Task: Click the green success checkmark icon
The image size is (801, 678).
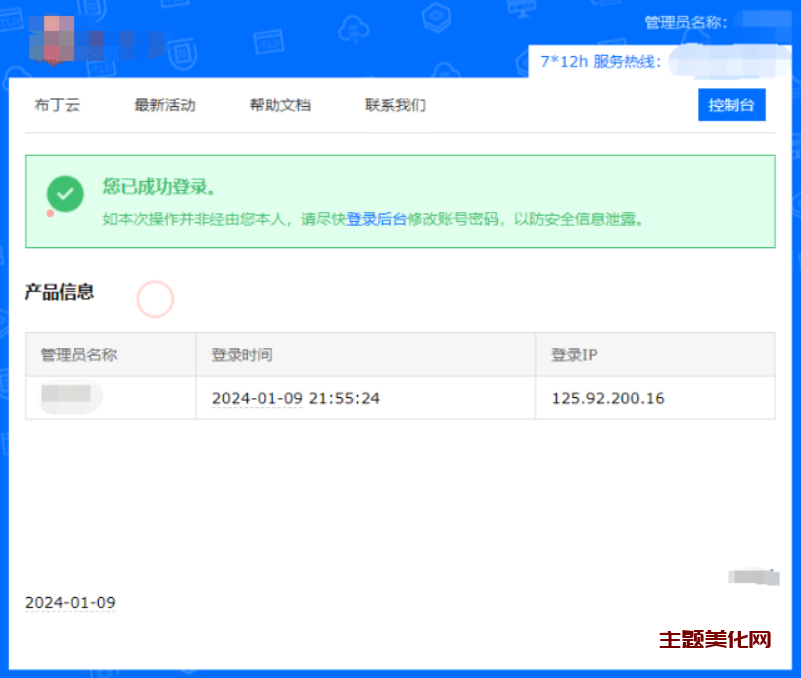Action: pos(65,193)
